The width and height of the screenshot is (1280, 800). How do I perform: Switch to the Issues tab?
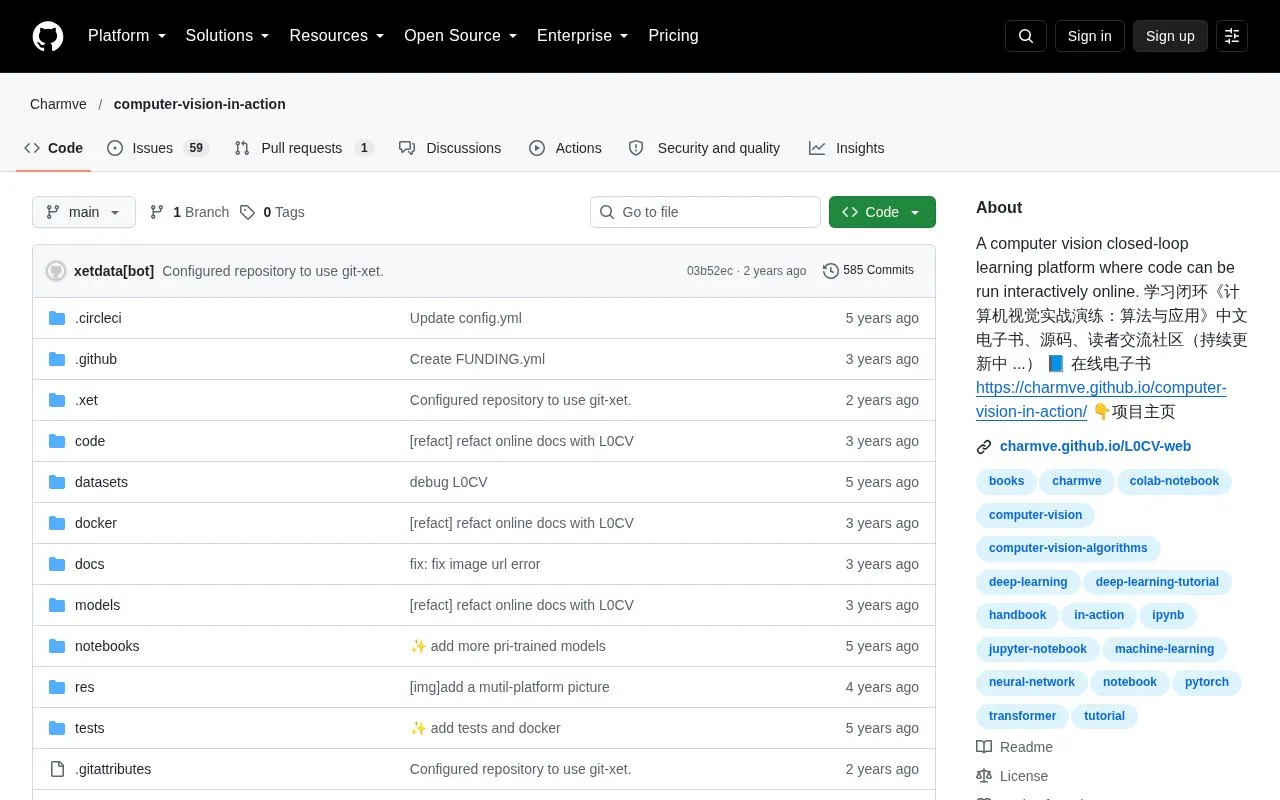pyautogui.click(x=157, y=148)
